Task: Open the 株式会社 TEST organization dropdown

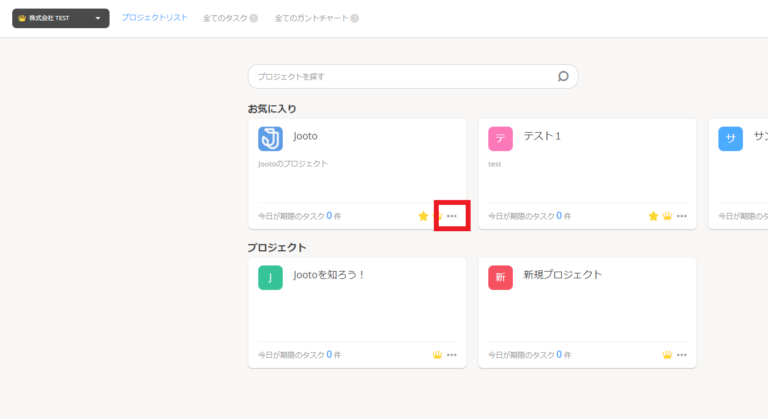Action: point(60,18)
